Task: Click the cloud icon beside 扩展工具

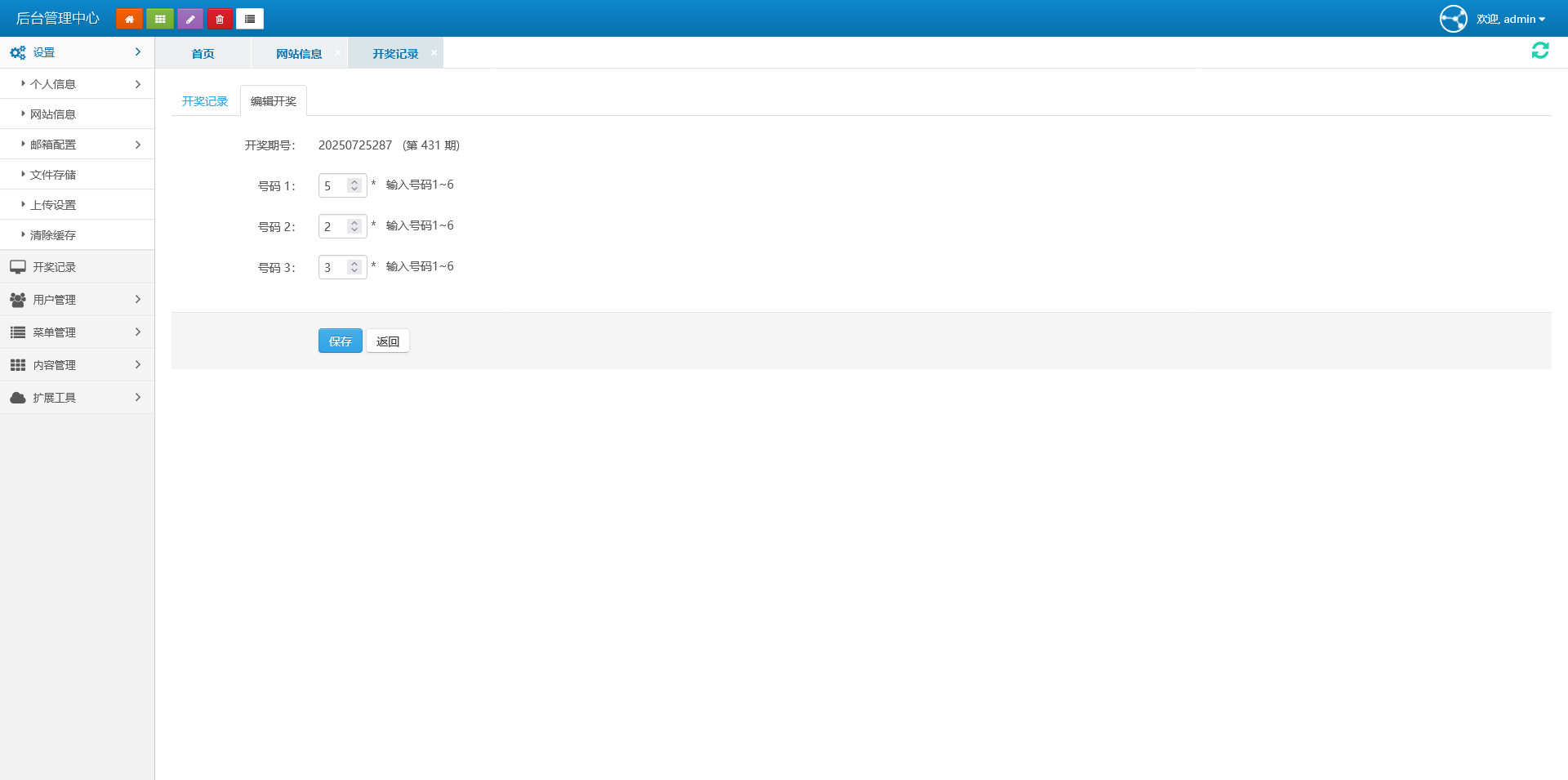Action: pos(18,398)
